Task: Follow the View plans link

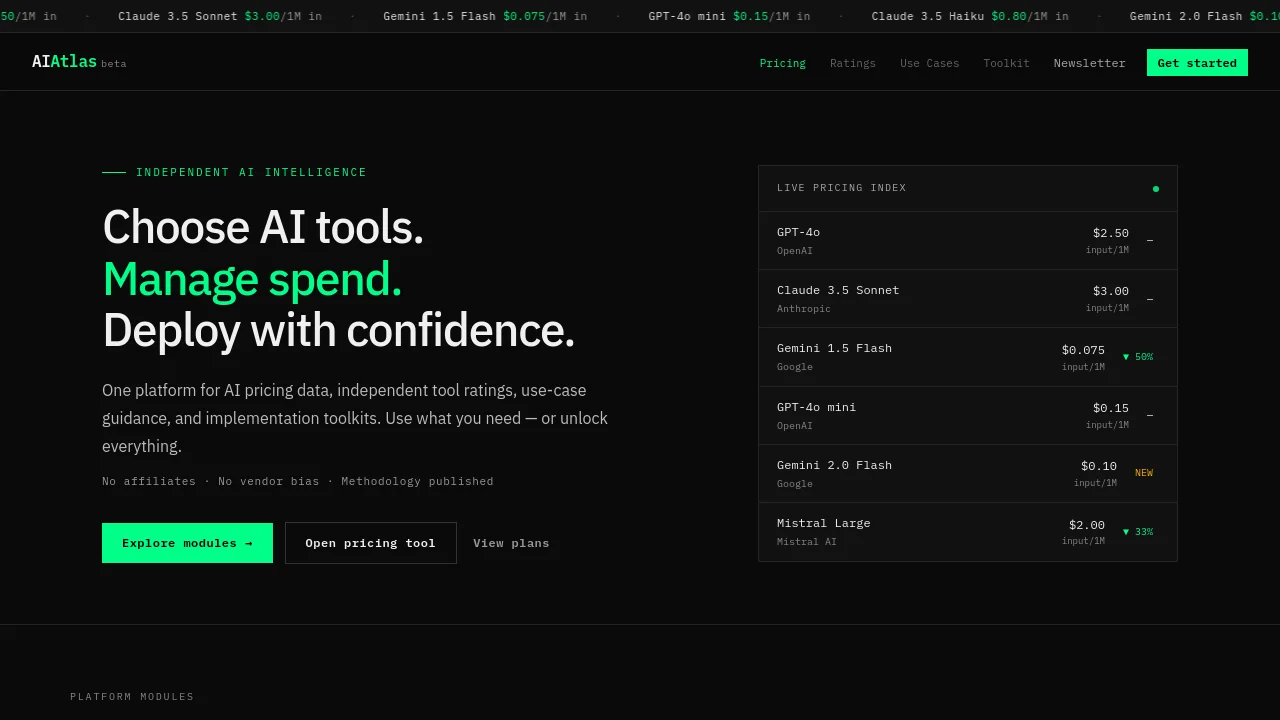Action: (511, 543)
